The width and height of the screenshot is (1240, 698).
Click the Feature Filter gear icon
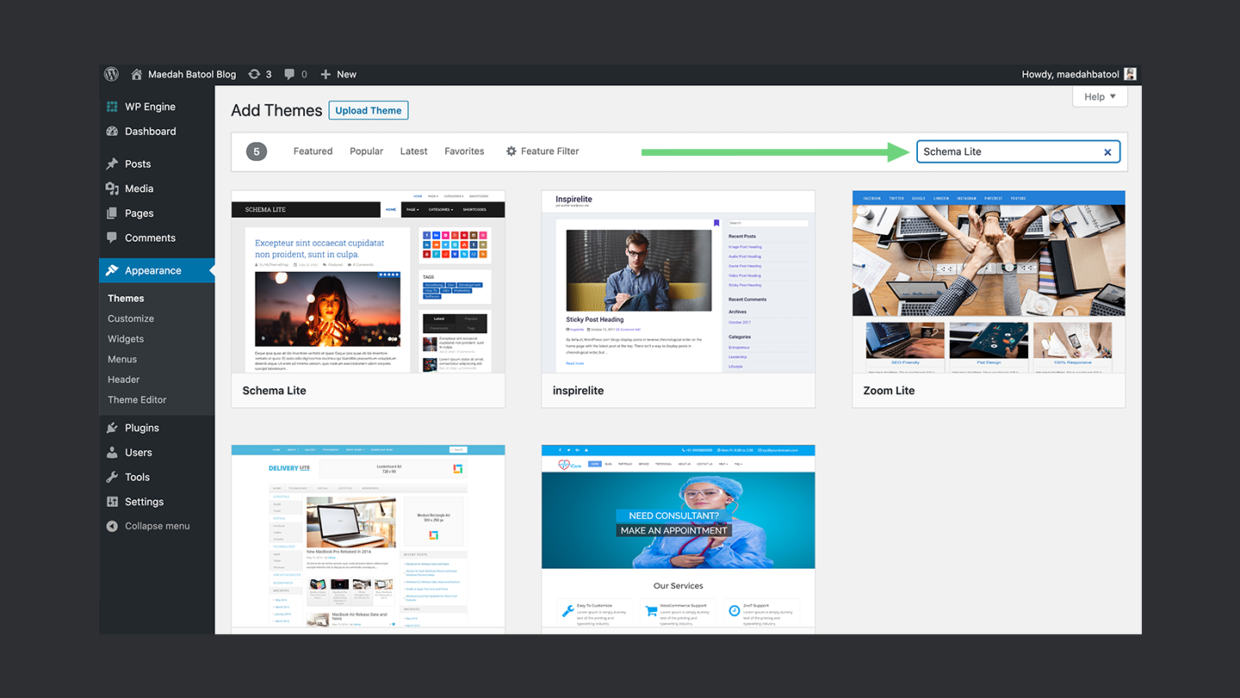click(510, 151)
